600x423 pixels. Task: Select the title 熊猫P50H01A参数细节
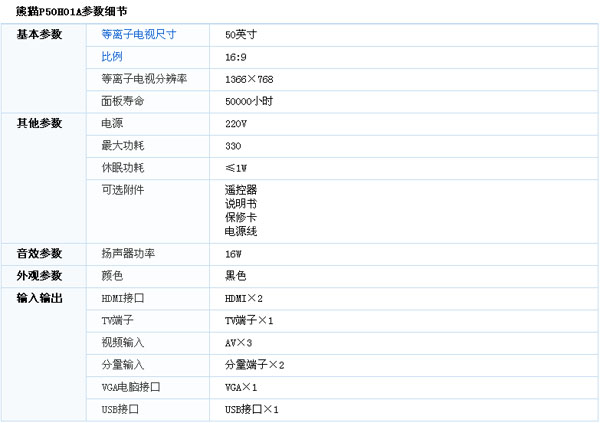(71, 11)
